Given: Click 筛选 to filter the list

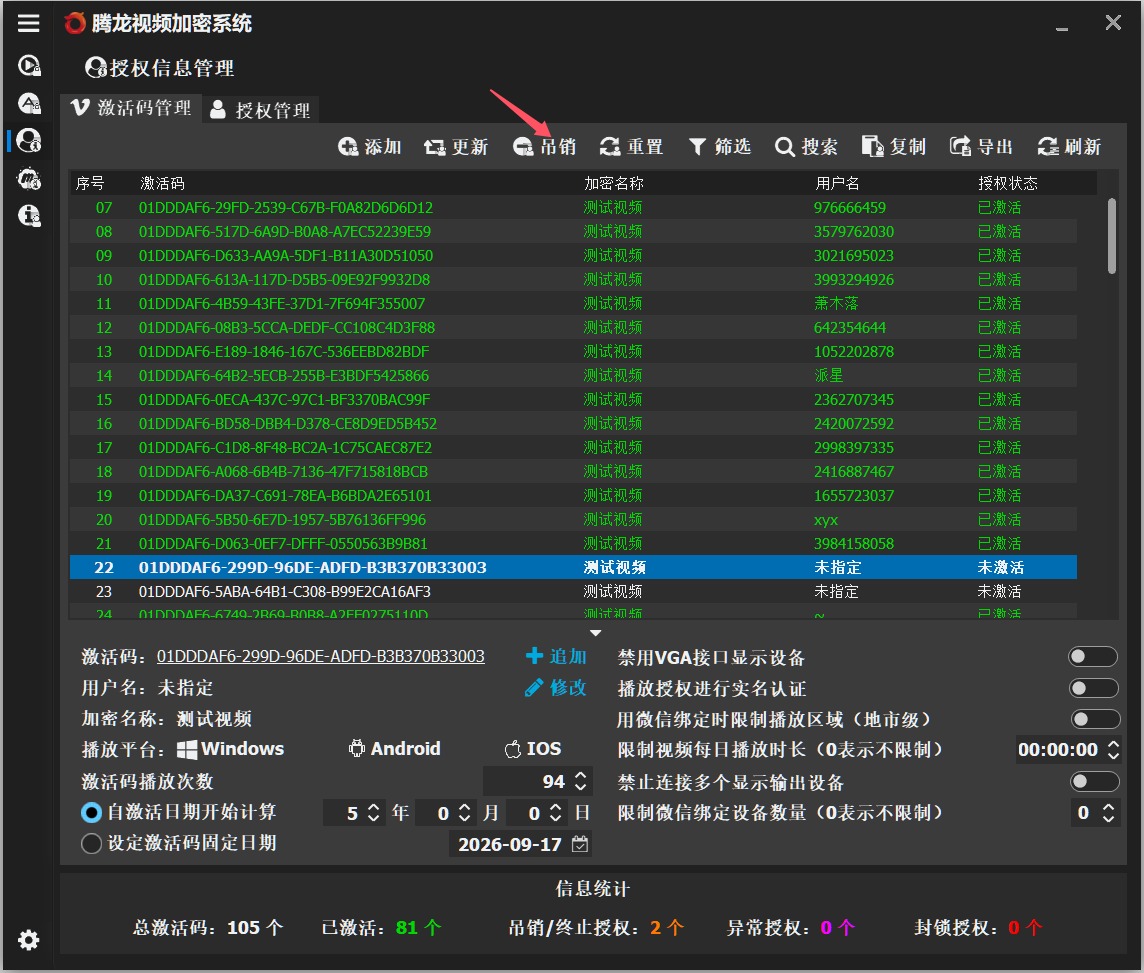Looking at the screenshot, I should pyautogui.click(x=719, y=147).
